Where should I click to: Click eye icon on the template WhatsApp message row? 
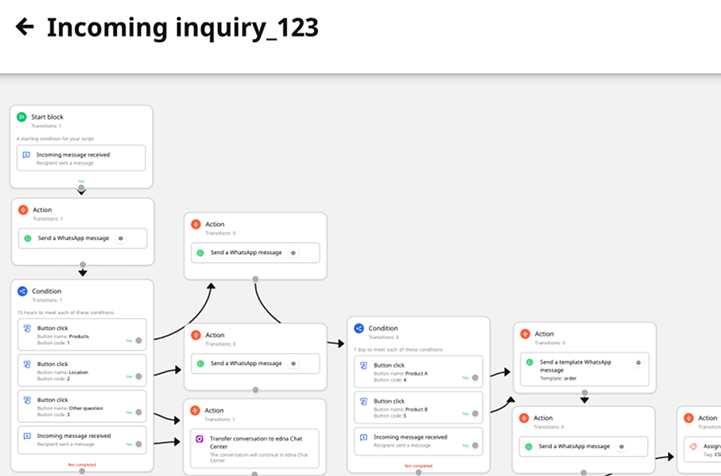click(638, 362)
